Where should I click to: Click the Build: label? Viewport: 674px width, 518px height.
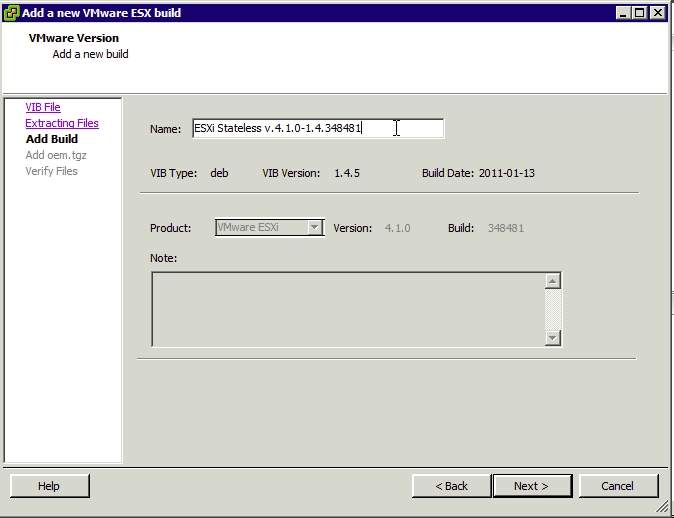coord(461,228)
